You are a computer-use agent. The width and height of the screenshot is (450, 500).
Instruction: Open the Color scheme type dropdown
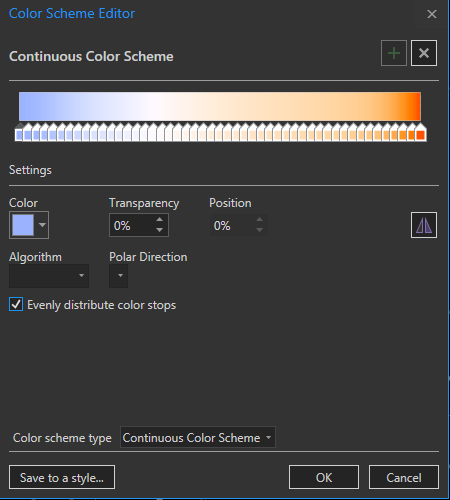(x=198, y=437)
